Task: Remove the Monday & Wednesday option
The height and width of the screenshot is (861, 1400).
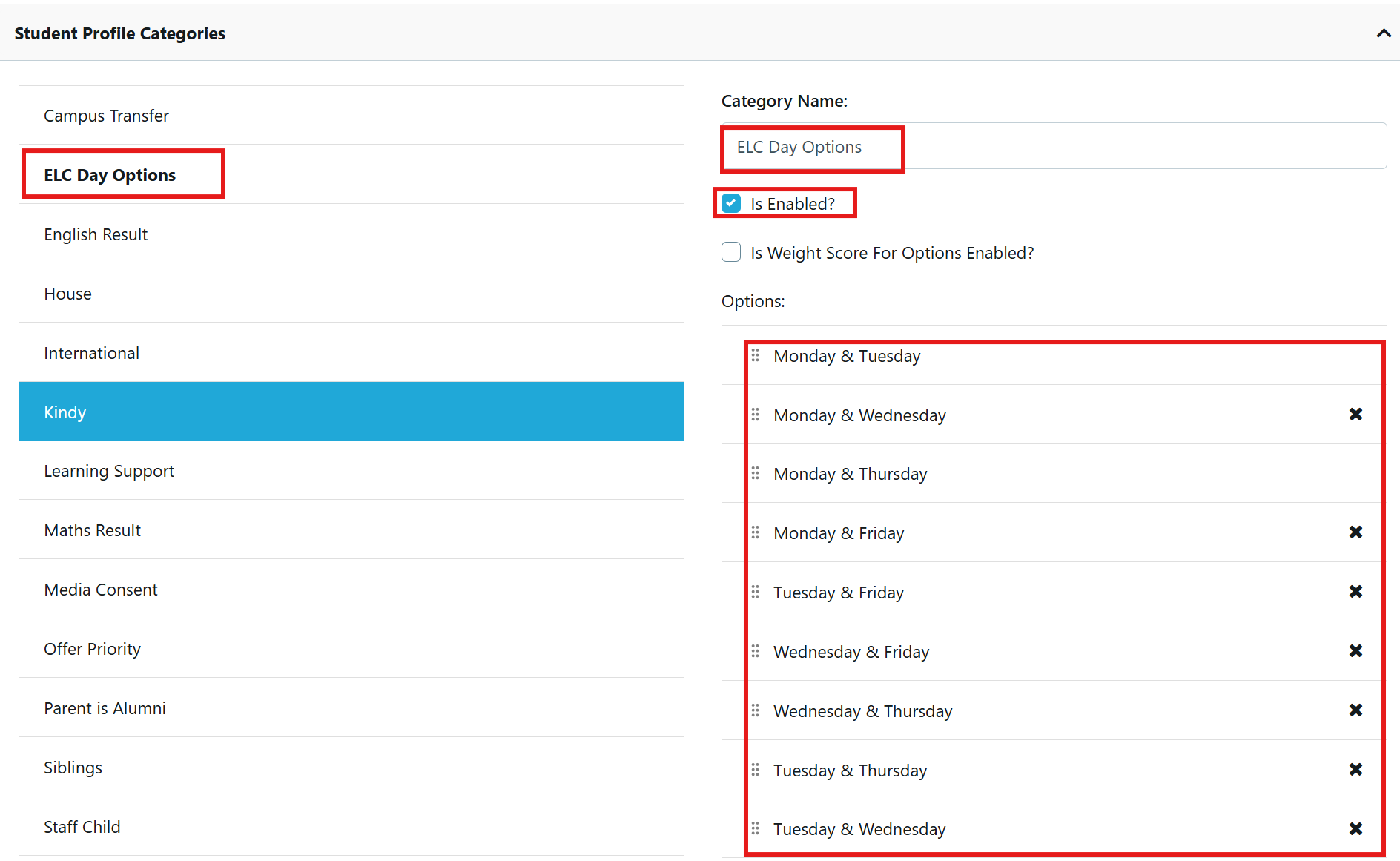Action: [x=1356, y=415]
